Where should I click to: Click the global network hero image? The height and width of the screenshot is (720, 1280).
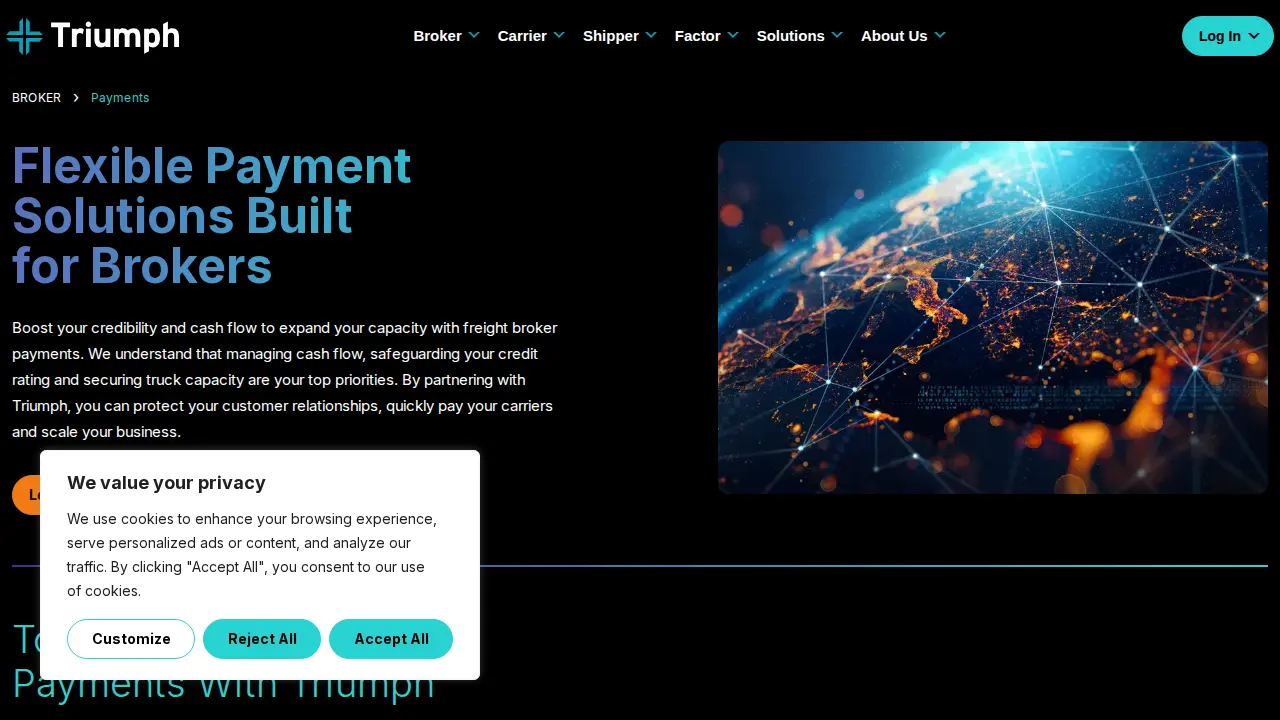(x=993, y=317)
